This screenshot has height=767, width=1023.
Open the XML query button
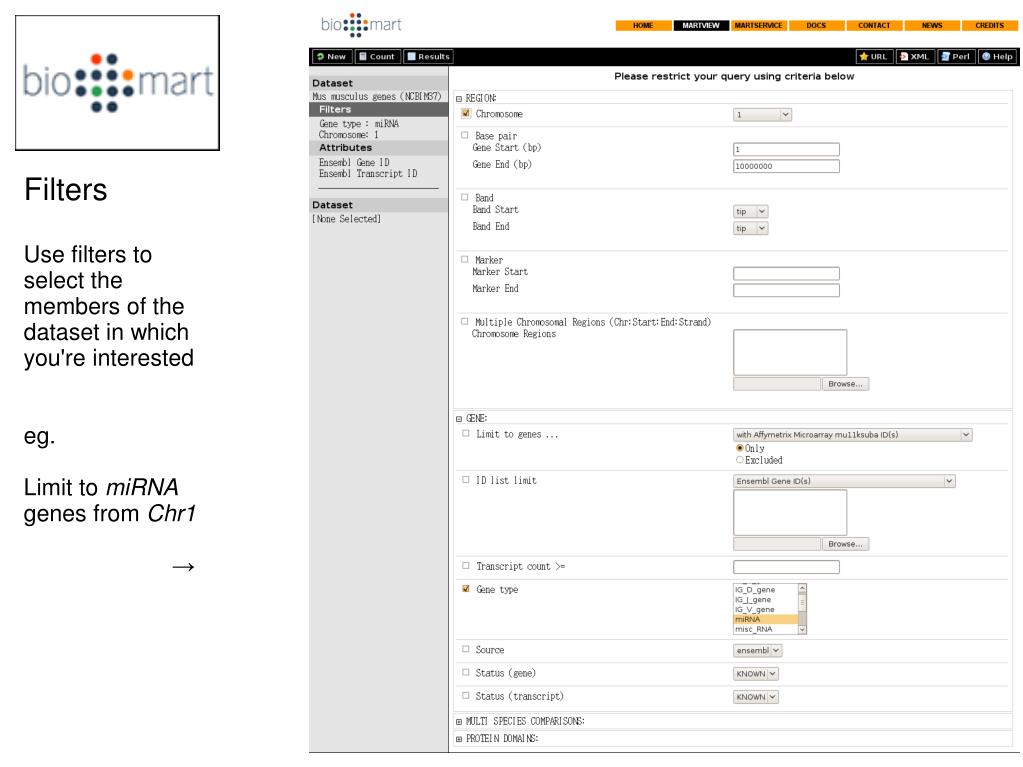point(915,57)
